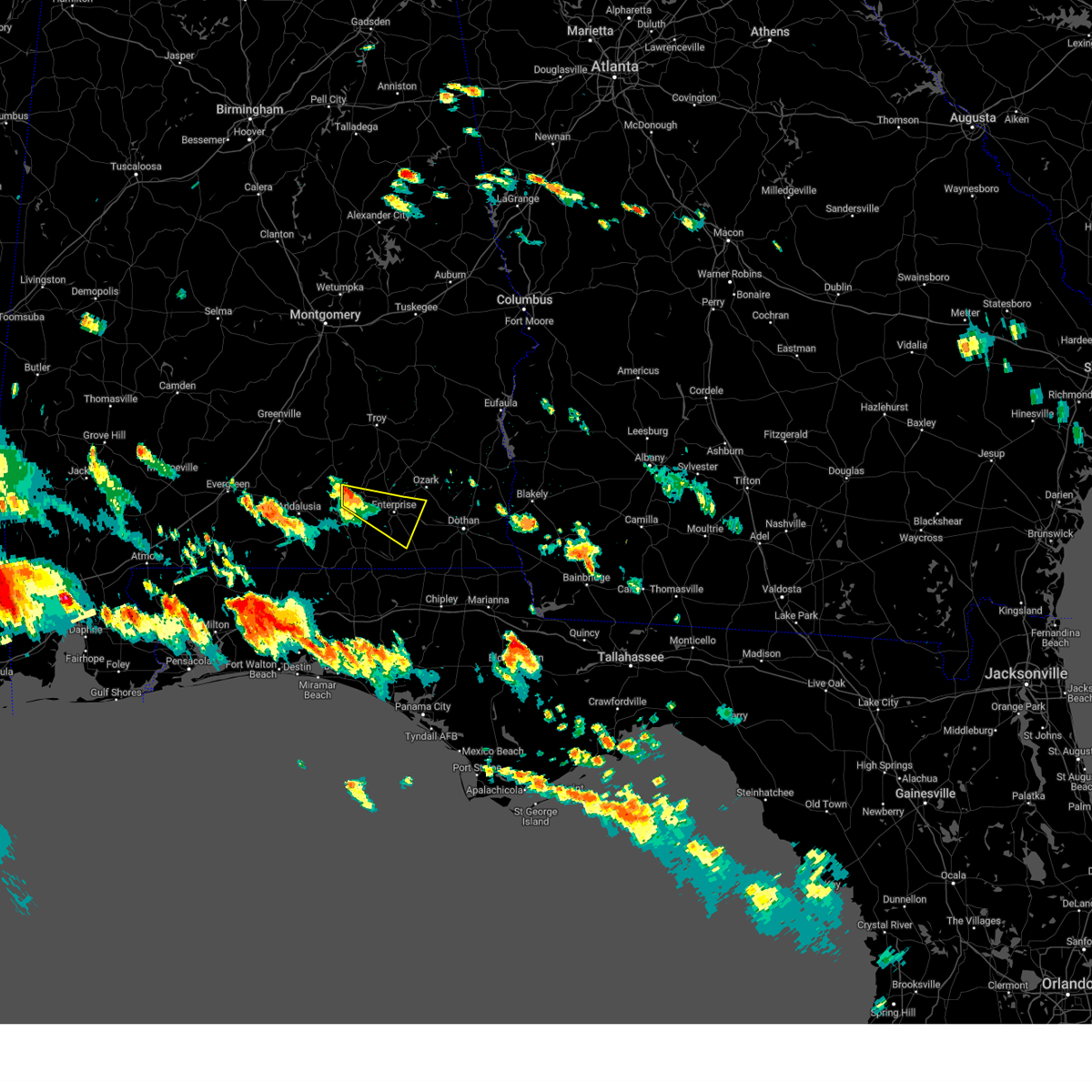
Task: Click the Selma city label
Action: [218, 311]
